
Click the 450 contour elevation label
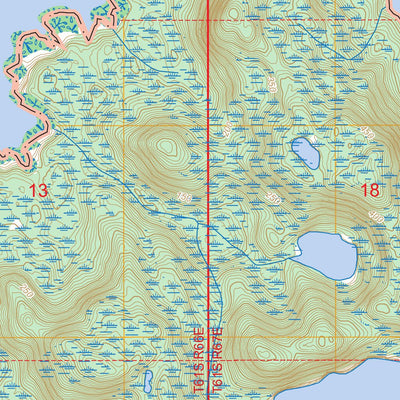point(367,132)
